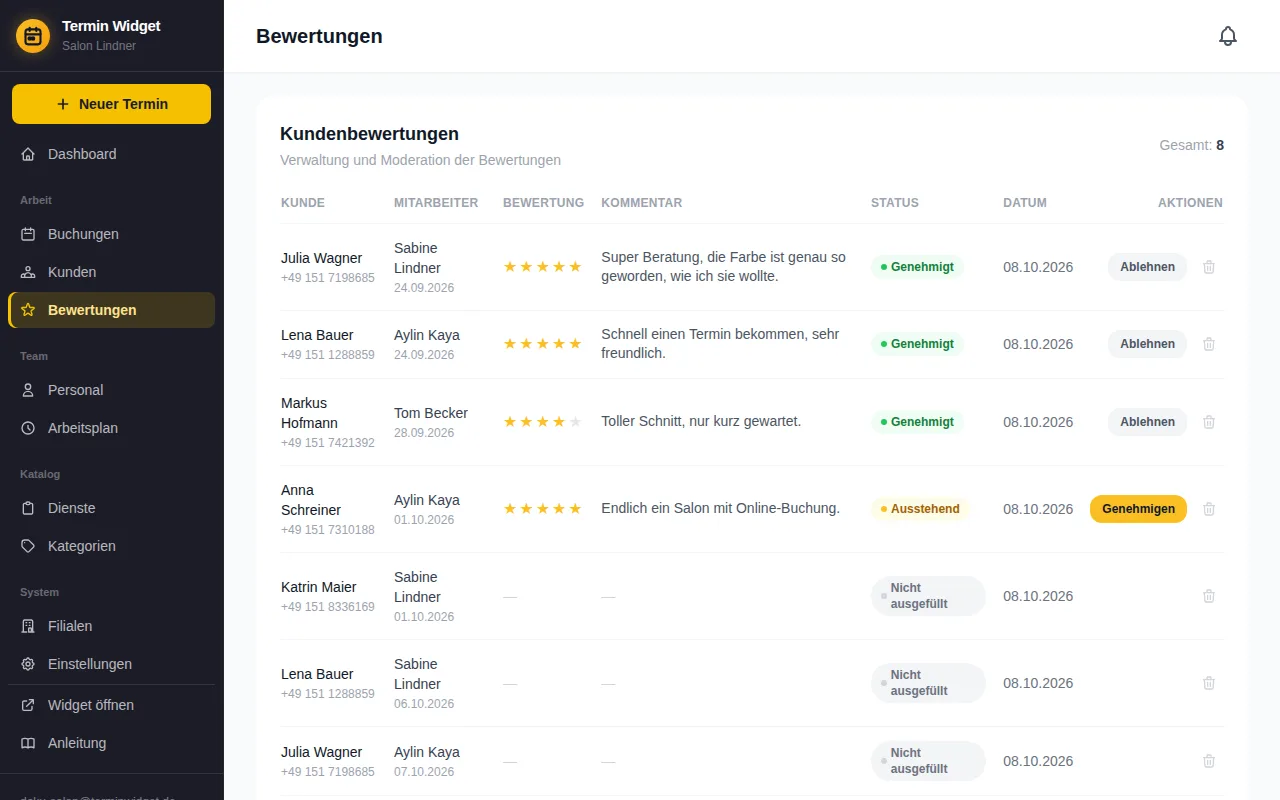Reject Lena Bauer's approved review
This screenshot has height=800, width=1280.
1147,344
